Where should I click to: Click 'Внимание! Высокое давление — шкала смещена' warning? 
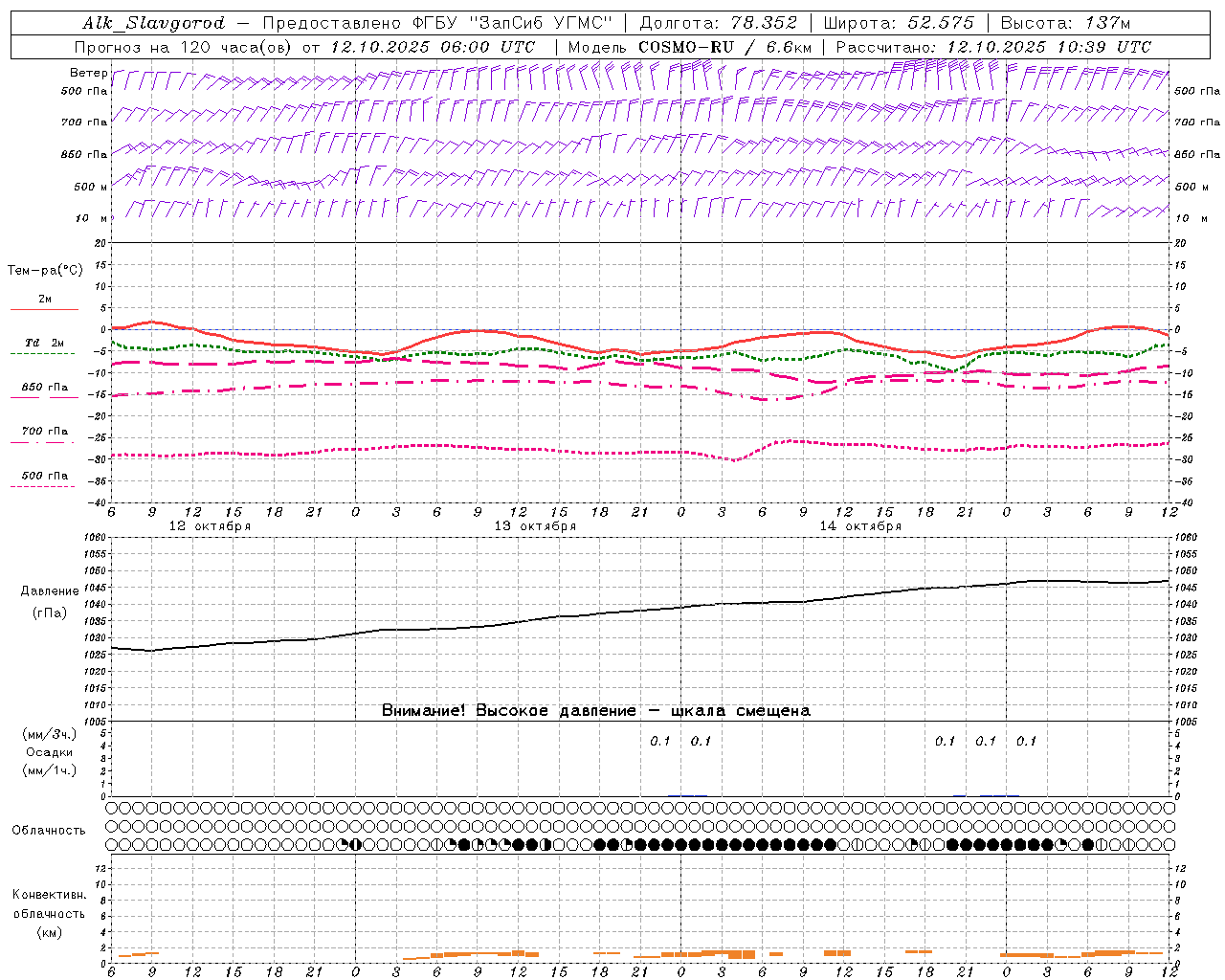596,710
